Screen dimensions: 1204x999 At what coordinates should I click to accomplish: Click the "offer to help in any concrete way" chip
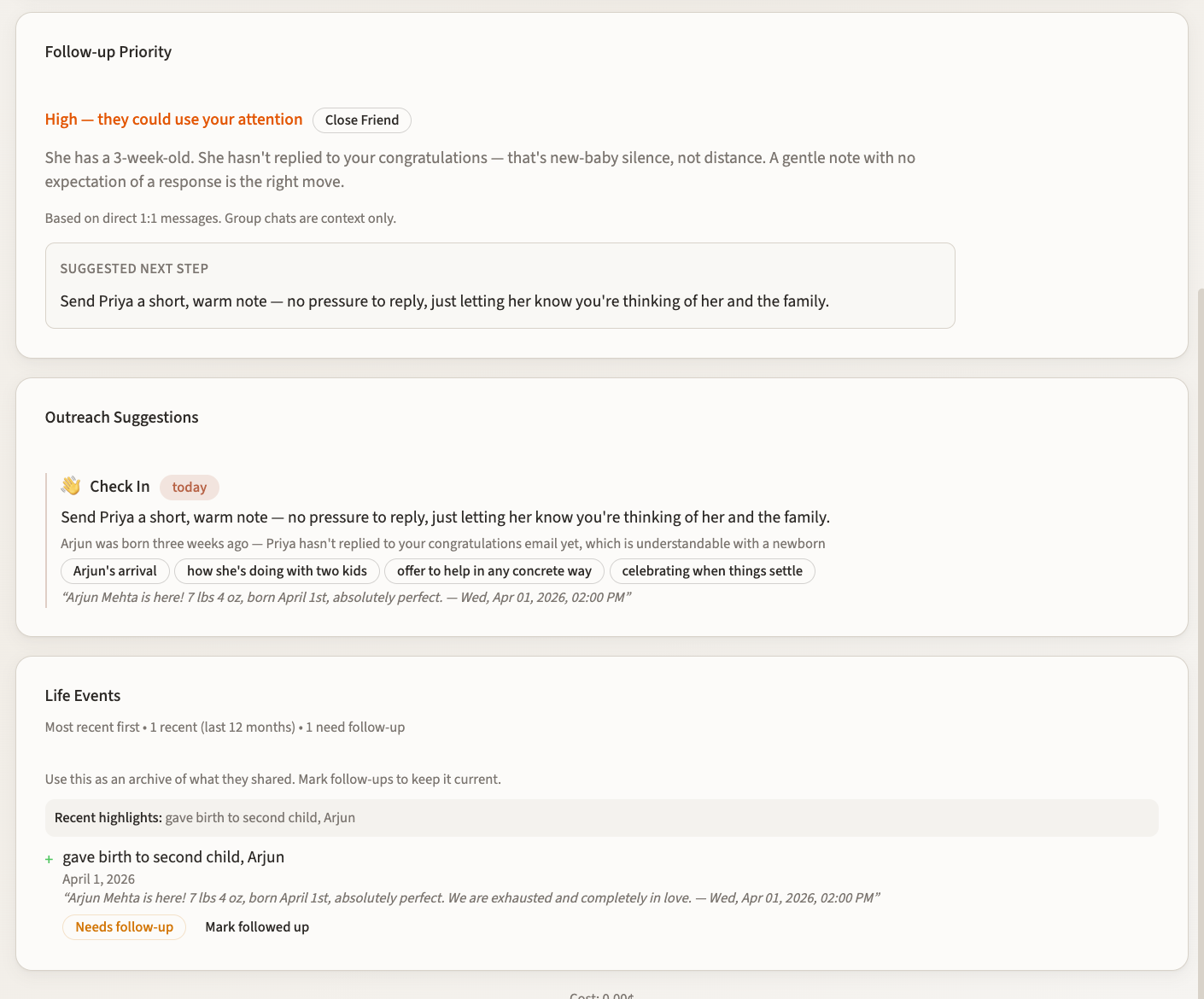point(494,570)
